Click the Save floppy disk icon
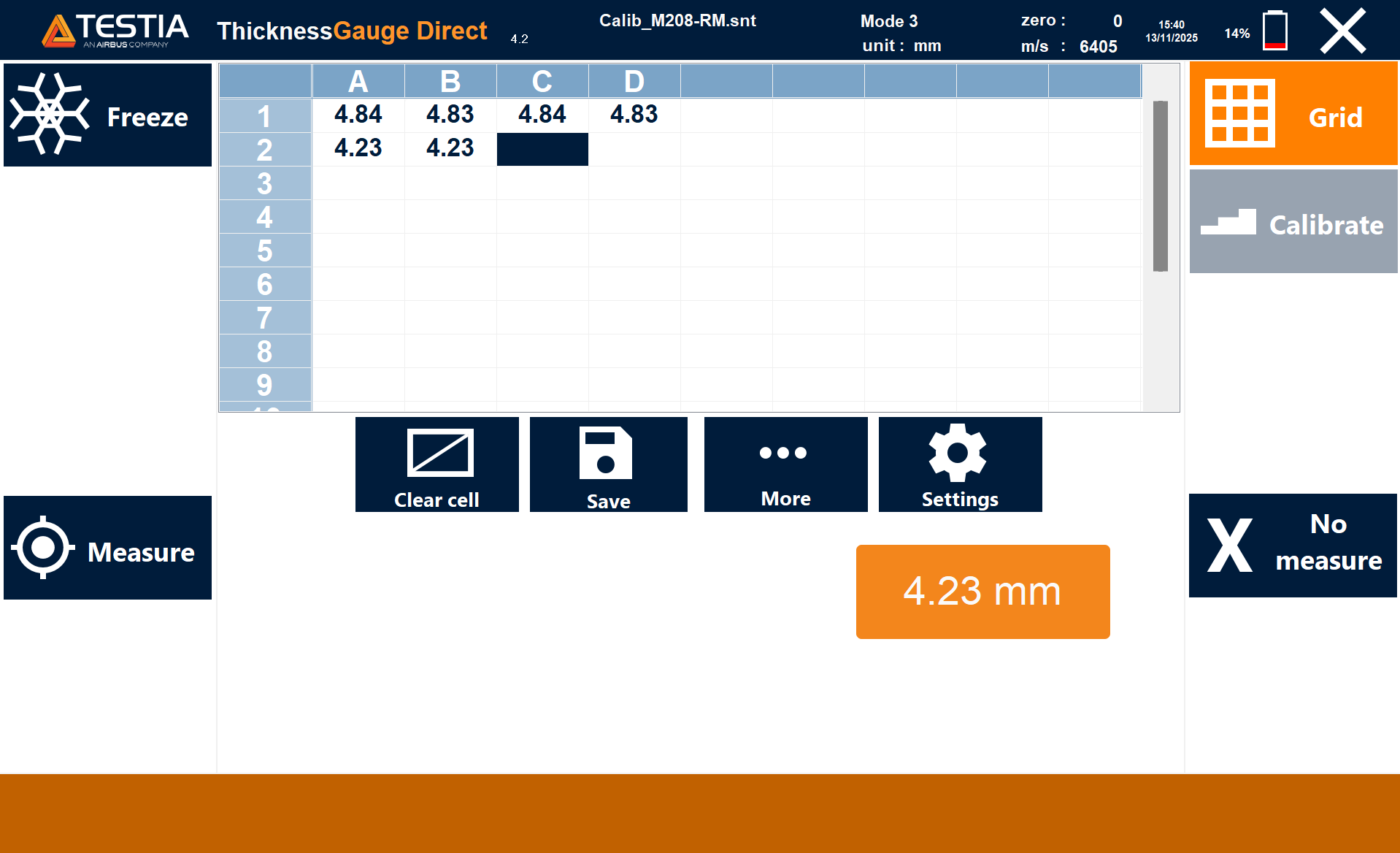The width and height of the screenshot is (1400, 853). [x=605, y=453]
